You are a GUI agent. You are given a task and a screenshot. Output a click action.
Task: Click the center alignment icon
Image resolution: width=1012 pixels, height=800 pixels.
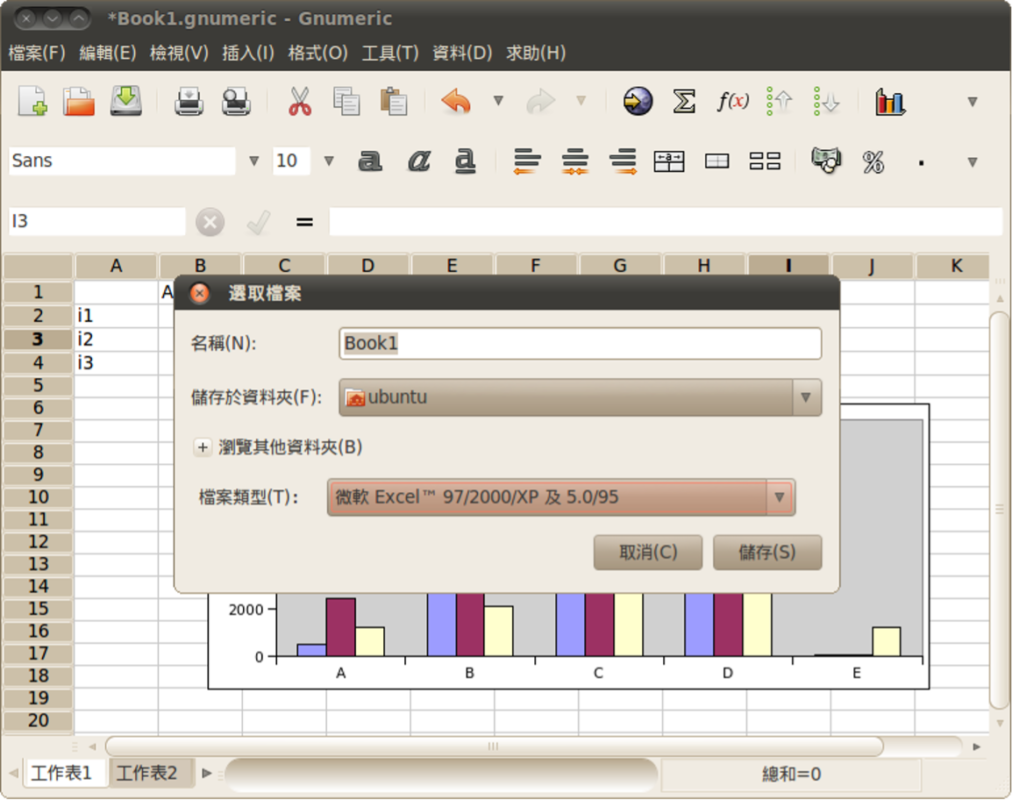pos(574,161)
